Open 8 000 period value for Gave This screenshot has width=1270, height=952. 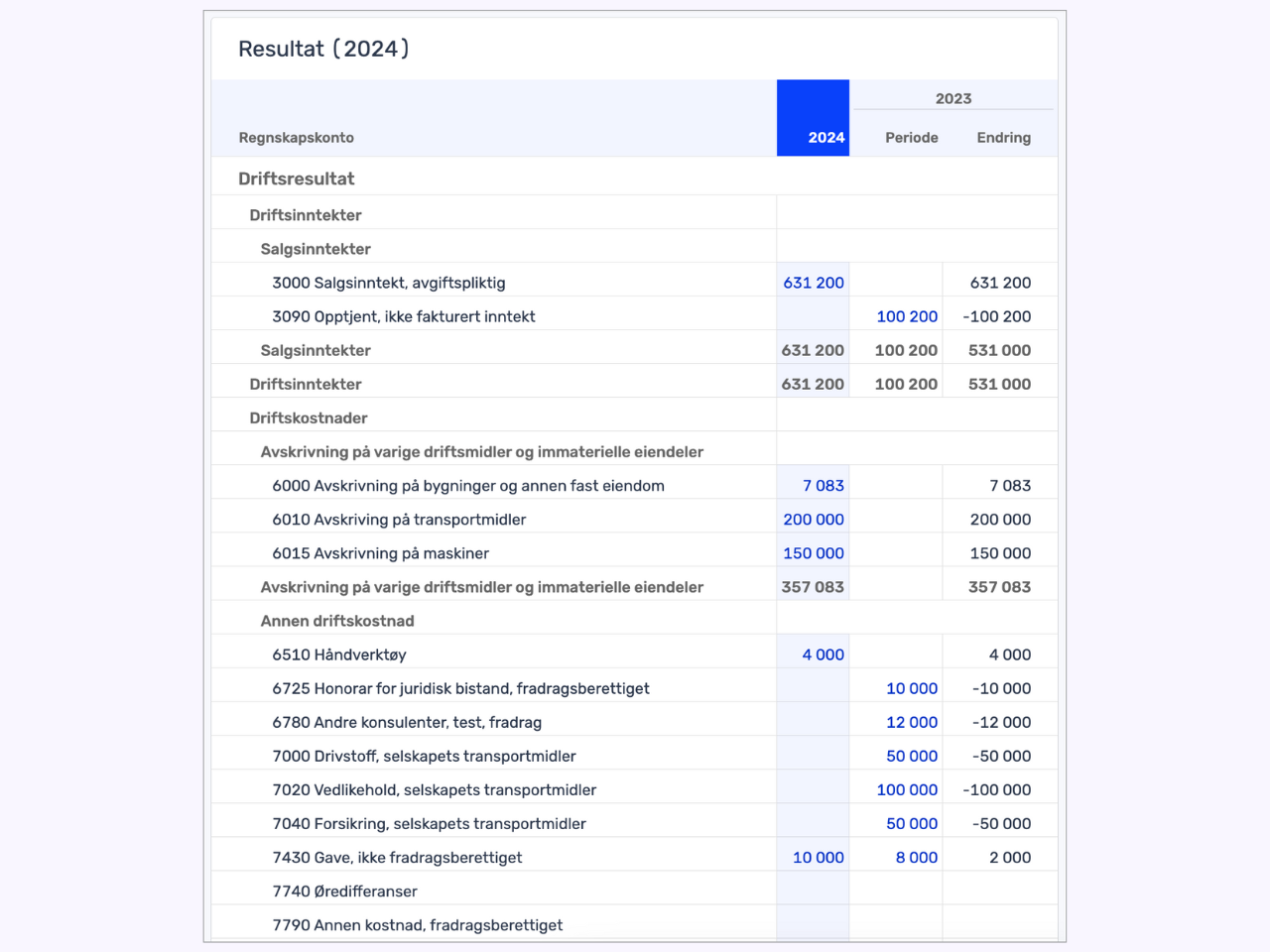[x=916, y=858]
